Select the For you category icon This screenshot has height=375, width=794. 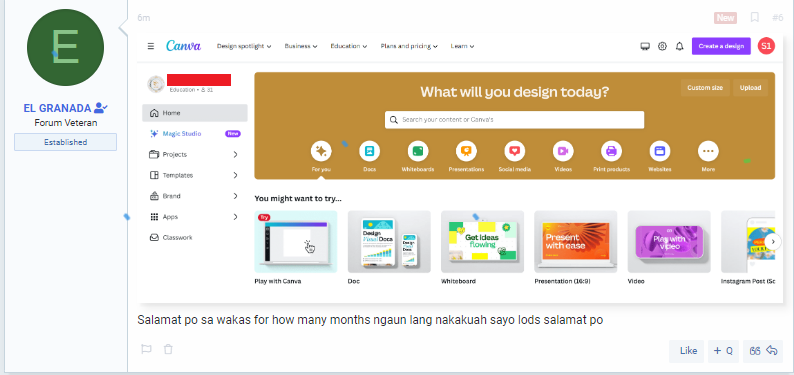(x=321, y=151)
